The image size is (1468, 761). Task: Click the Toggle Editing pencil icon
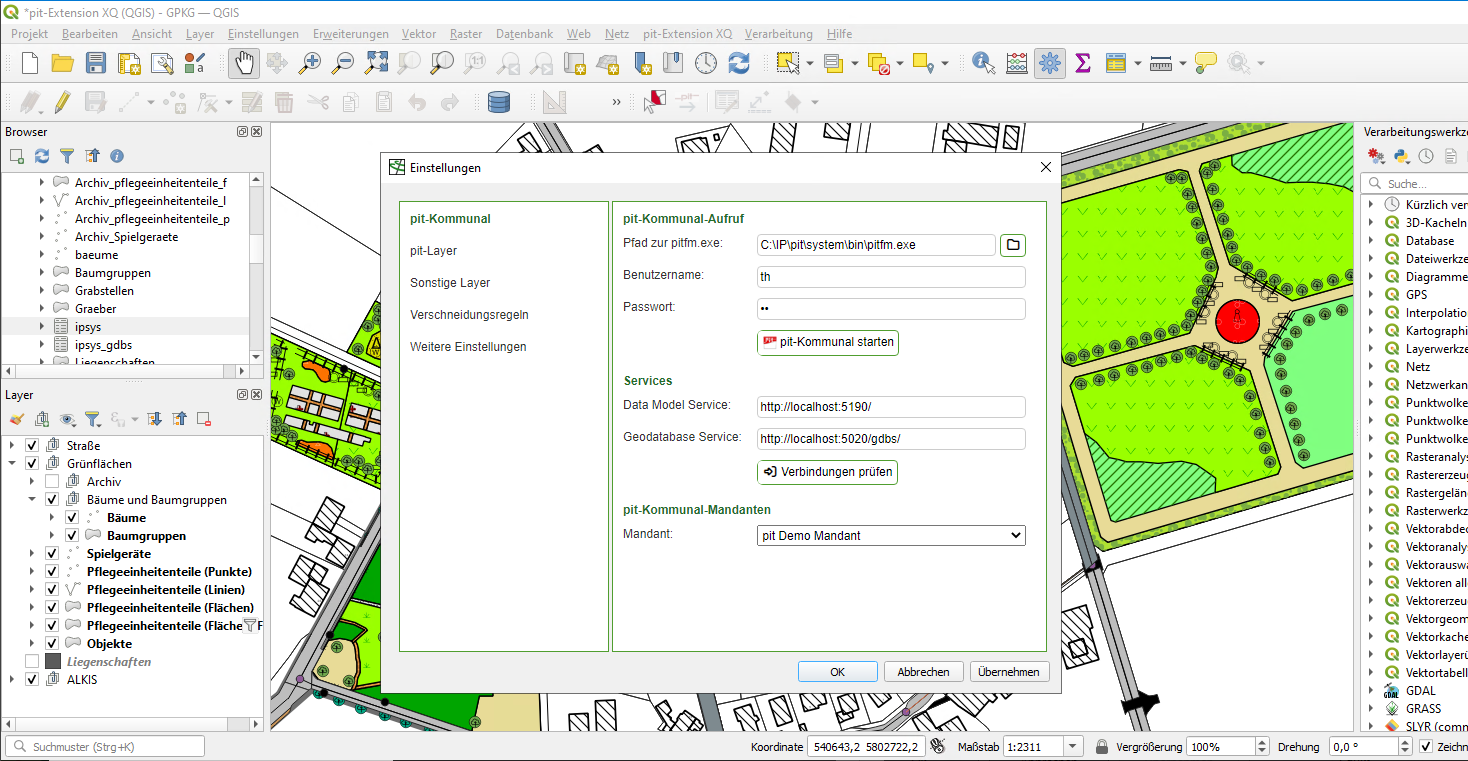[62, 101]
